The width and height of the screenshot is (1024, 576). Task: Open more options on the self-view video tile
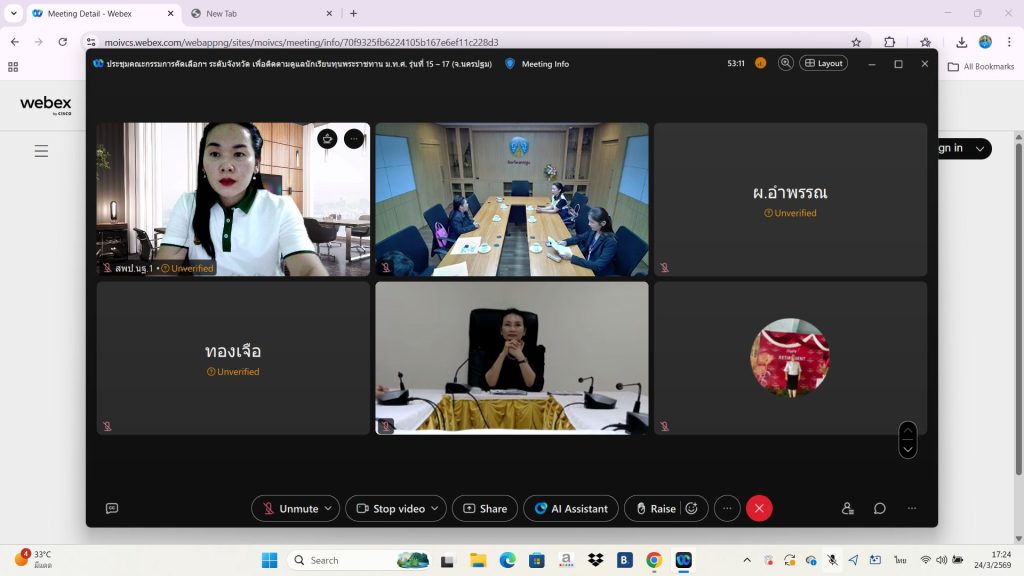(354, 139)
